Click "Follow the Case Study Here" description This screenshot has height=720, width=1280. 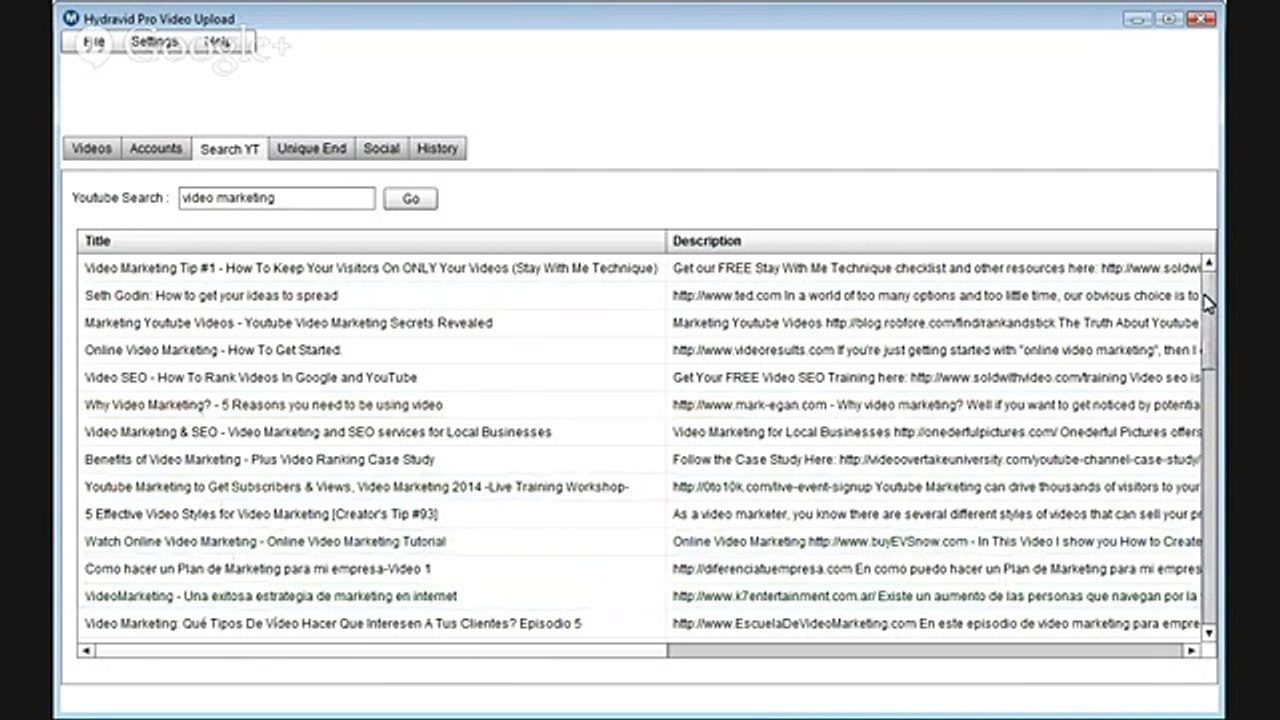click(x=934, y=460)
